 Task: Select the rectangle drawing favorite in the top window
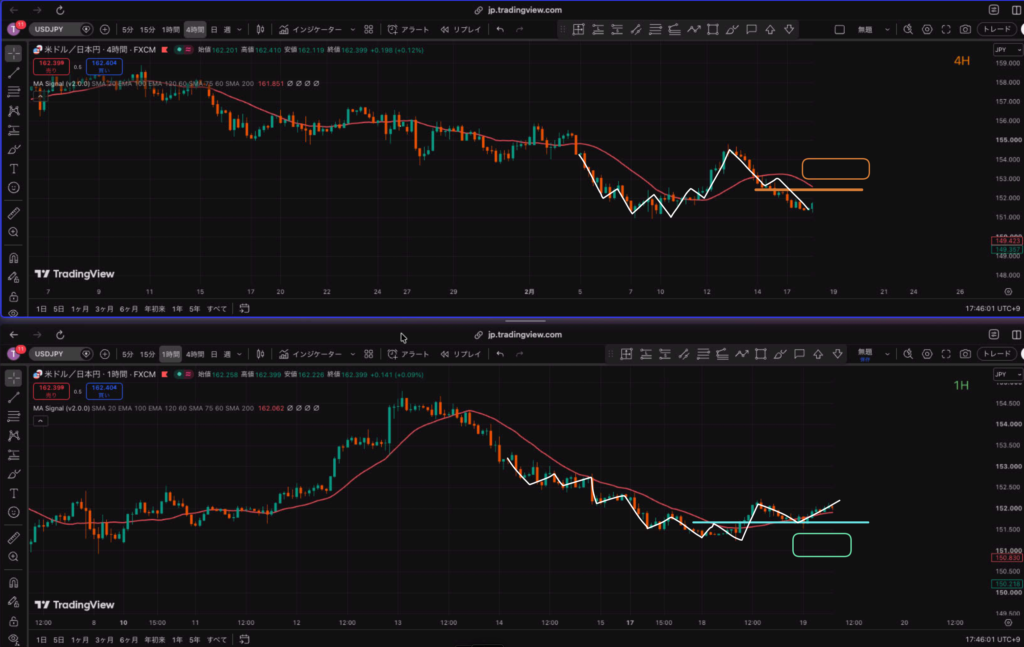point(712,29)
